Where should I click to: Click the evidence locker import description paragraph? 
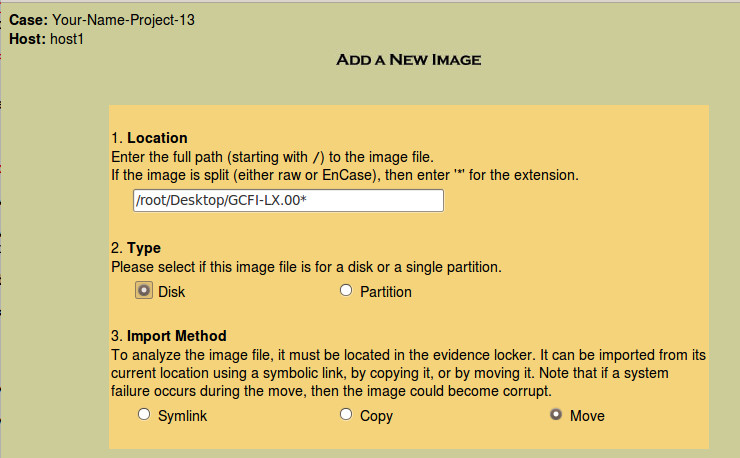point(408,372)
